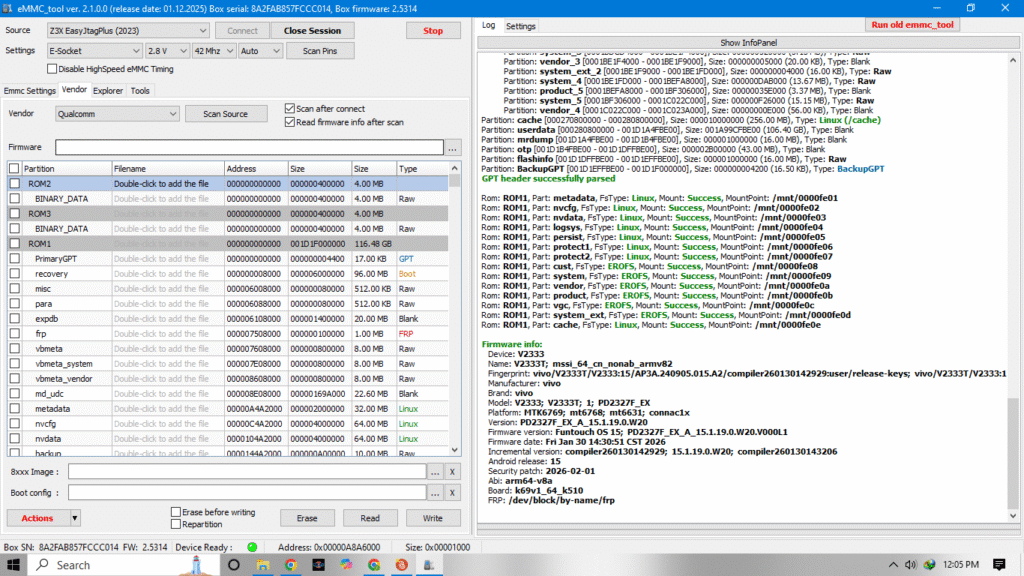
Task: Click inside the Firmware input field
Action: point(250,146)
